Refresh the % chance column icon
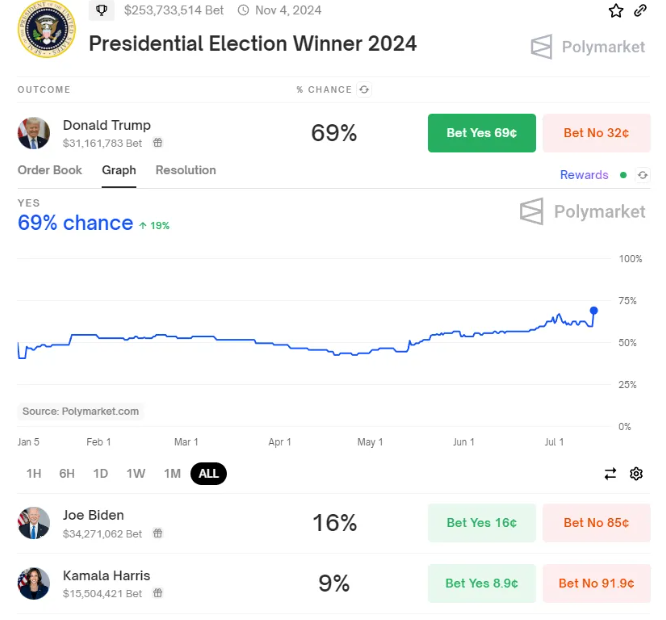 (364, 90)
